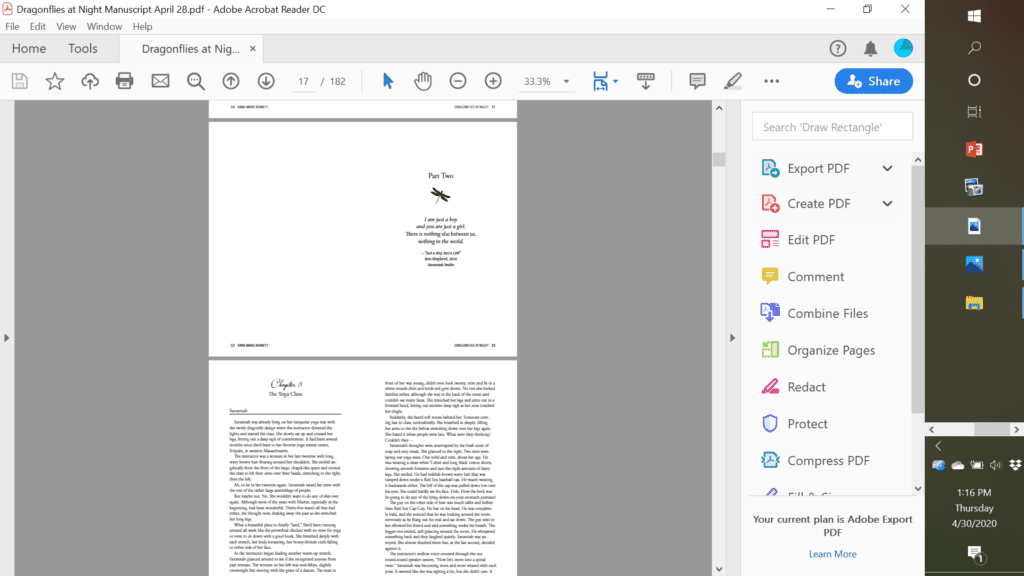Activate the arrow selection tool

coord(388,81)
